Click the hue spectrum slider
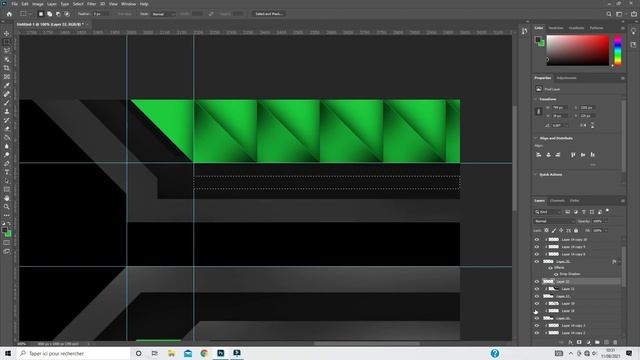The image size is (640, 360). 618,50
